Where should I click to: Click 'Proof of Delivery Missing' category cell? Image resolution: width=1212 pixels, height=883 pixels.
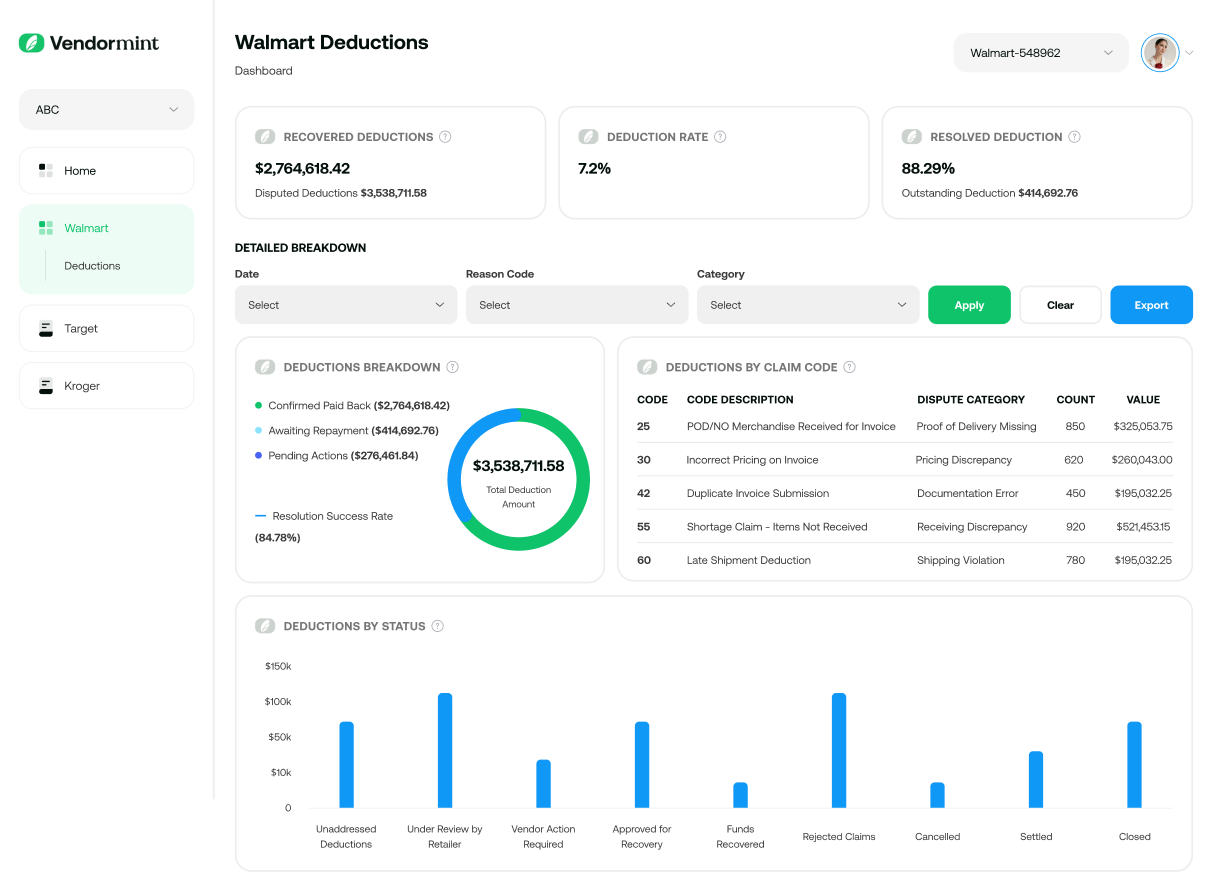(x=976, y=426)
